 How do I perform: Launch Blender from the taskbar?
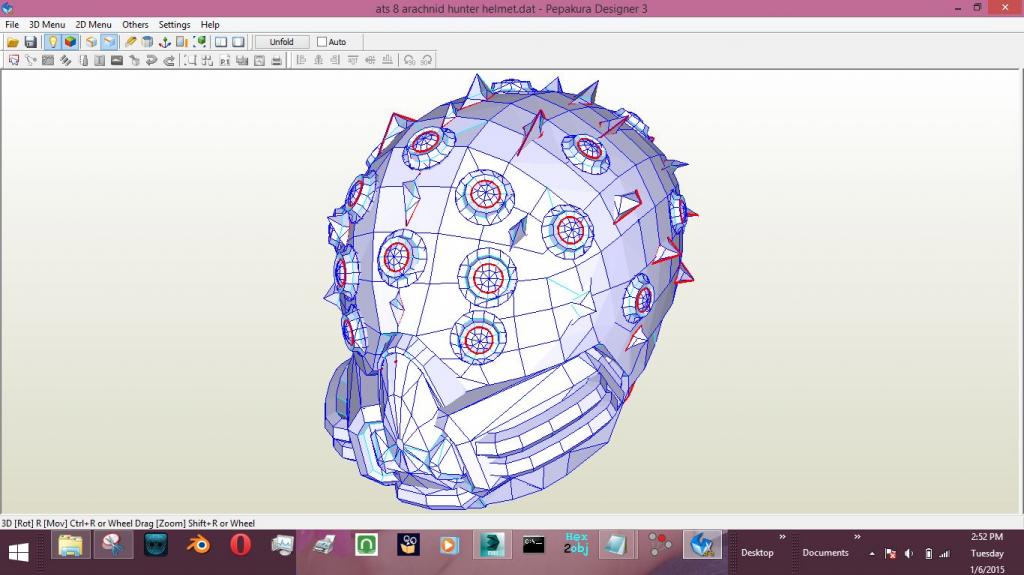198,545
